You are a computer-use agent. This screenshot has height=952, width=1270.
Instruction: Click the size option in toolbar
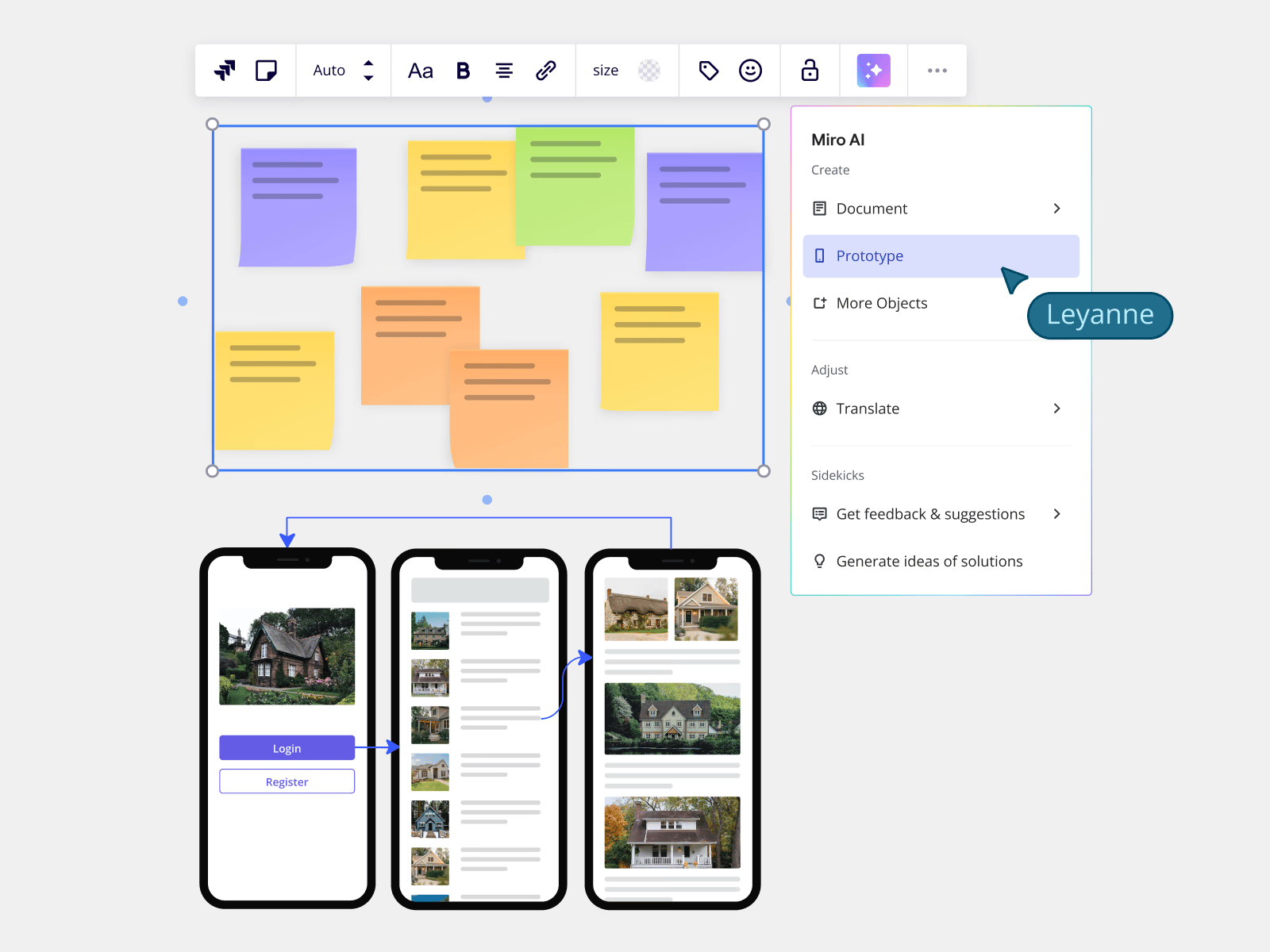click(606, 71)
